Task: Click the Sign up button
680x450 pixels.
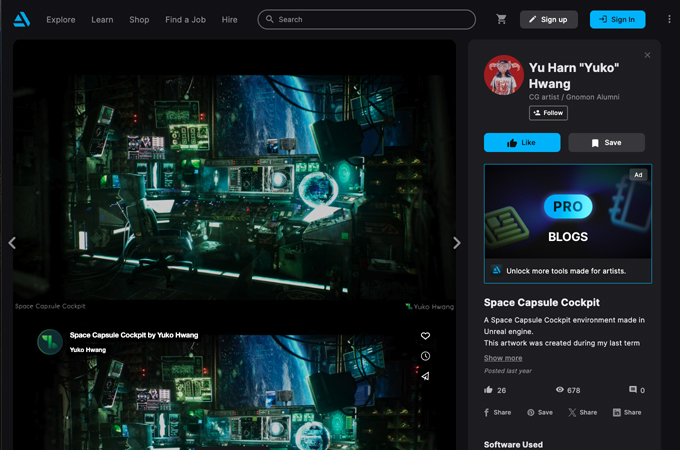Action: [x=549, y=20]
